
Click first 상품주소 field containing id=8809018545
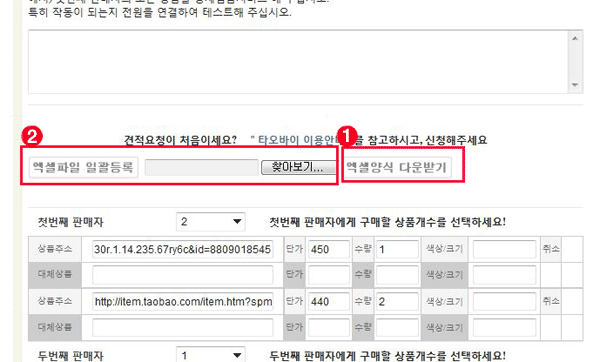(183, 249)
